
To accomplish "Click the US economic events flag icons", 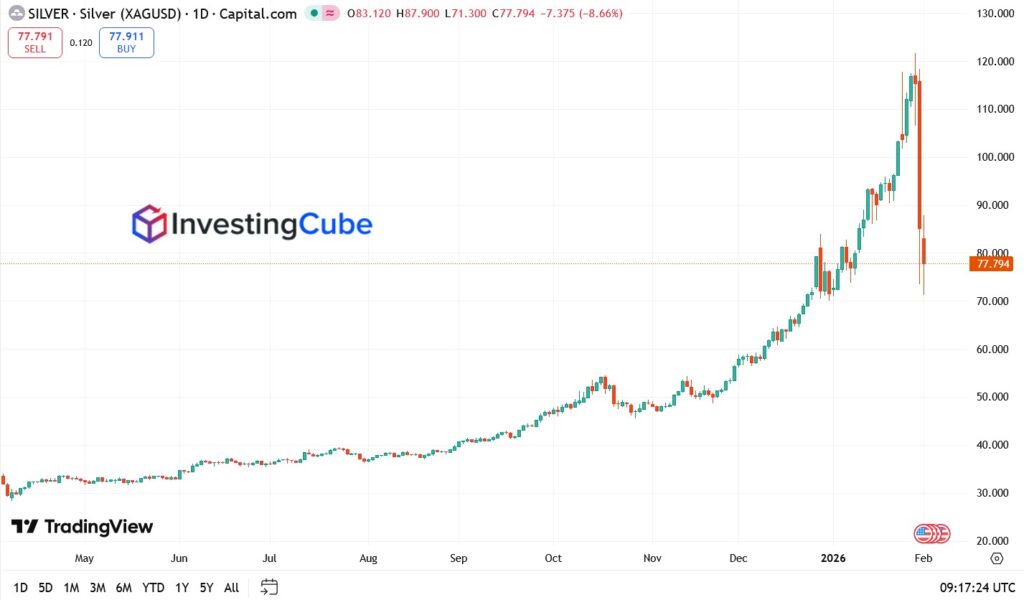I will click(x=931, y=534).
